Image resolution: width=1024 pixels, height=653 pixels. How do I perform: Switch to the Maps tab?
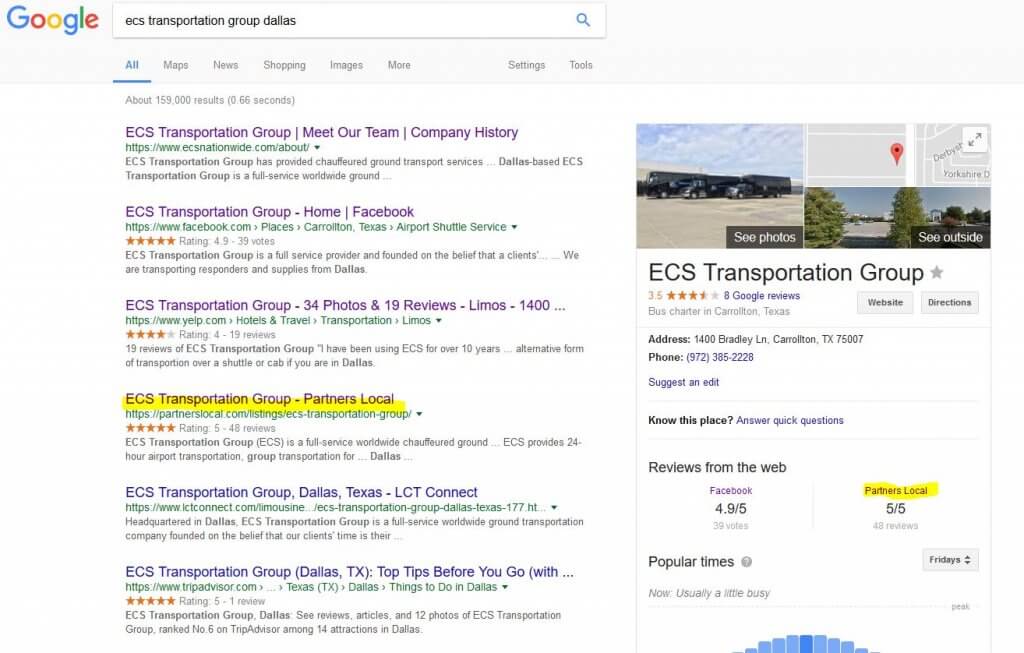pos(176,65)
